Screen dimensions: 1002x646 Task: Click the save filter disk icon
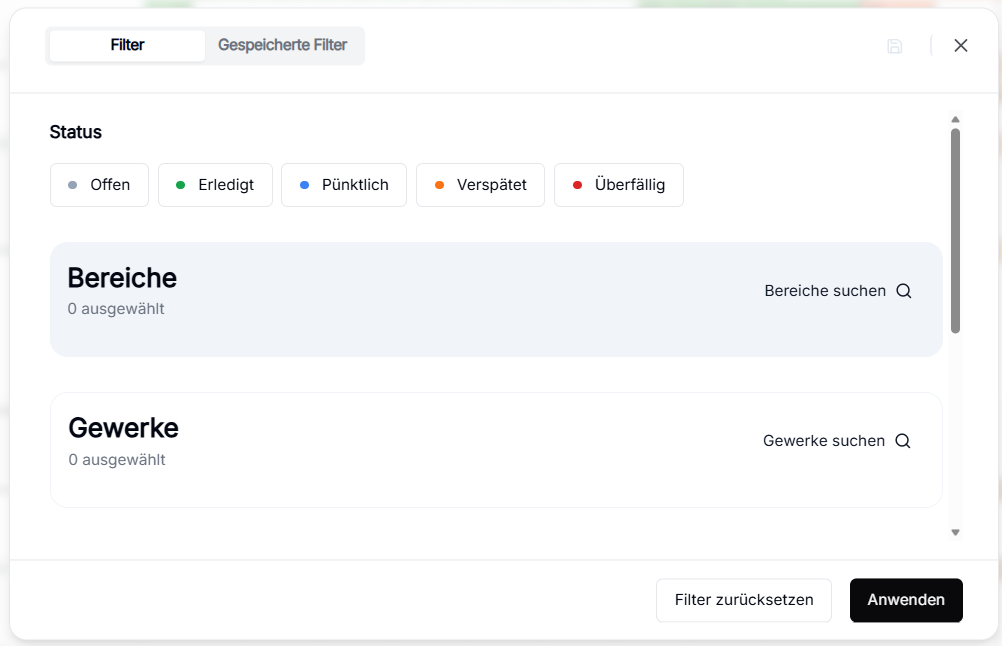[894, 46]
